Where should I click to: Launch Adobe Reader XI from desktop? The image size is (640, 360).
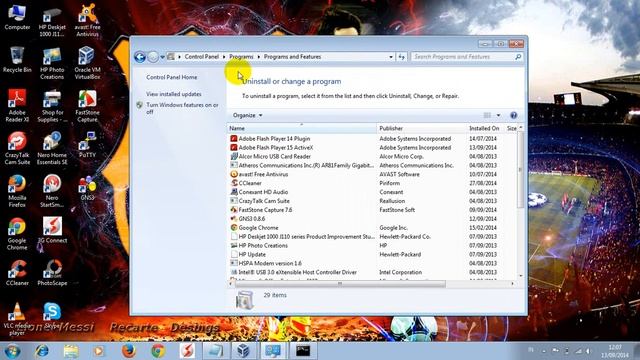(x=17, y=106)
